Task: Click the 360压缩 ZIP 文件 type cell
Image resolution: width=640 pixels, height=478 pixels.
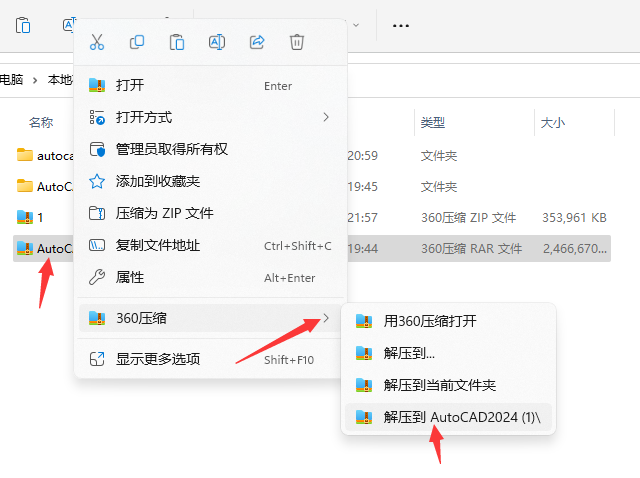Action: [x=469, y=218]
